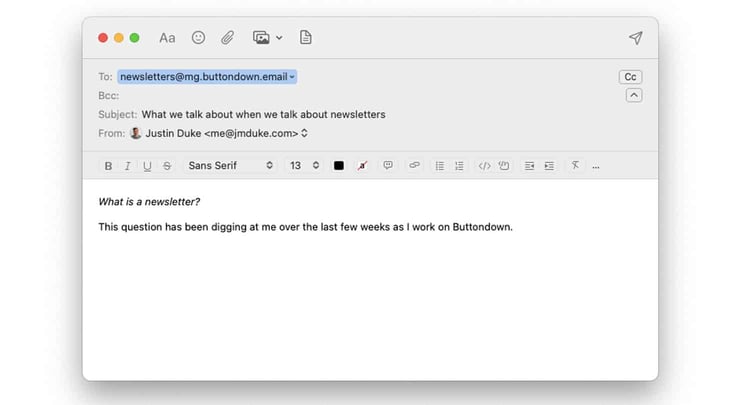Toggle italic formatting
The width and height of the screenshot is (736, 405).
[127, 166]
